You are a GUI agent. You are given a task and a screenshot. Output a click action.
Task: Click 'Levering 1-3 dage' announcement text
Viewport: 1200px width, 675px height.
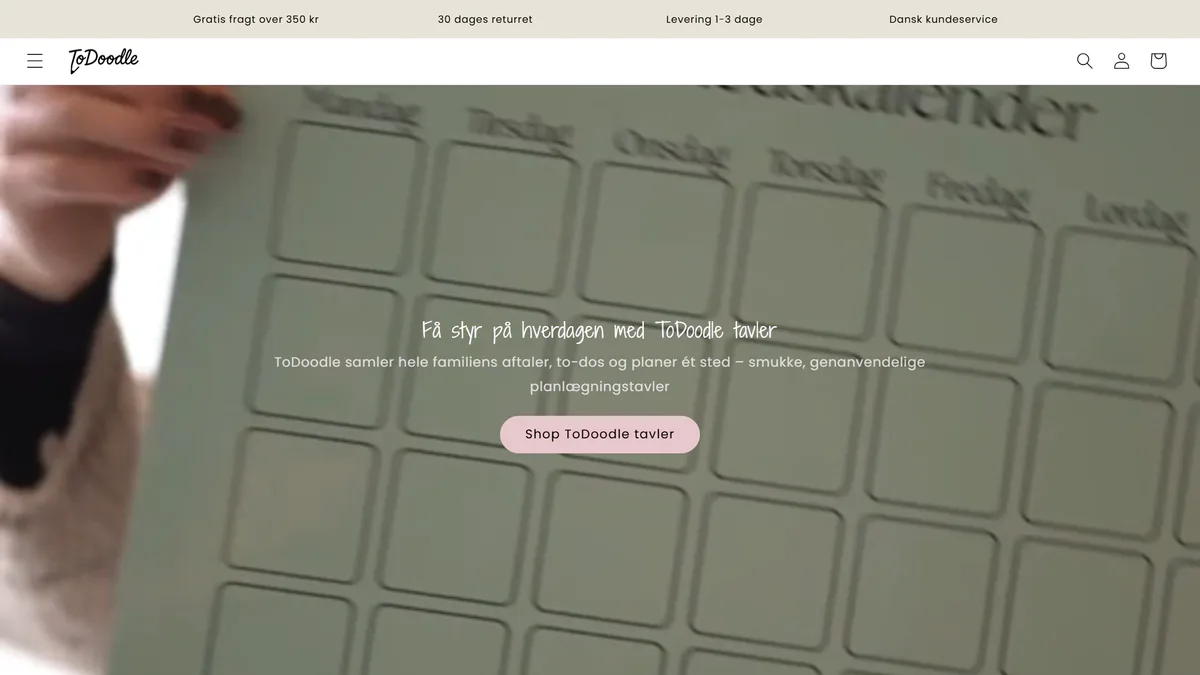point(714,19)
